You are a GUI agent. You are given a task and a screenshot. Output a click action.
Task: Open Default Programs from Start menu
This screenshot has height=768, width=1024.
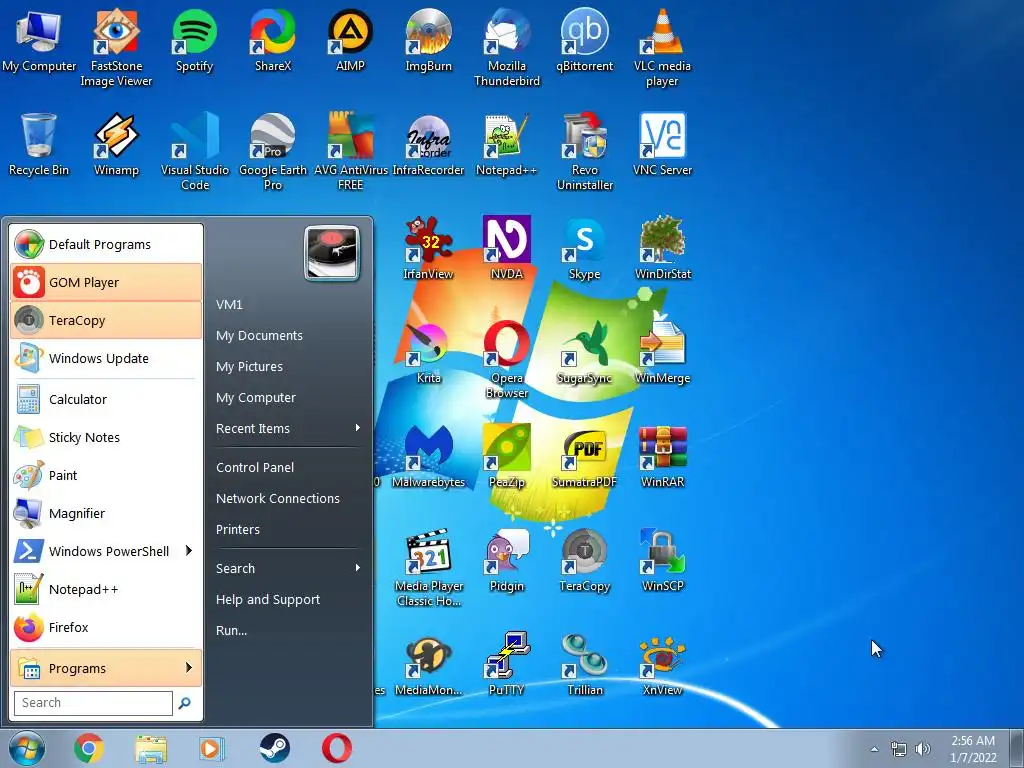[106, 244]
